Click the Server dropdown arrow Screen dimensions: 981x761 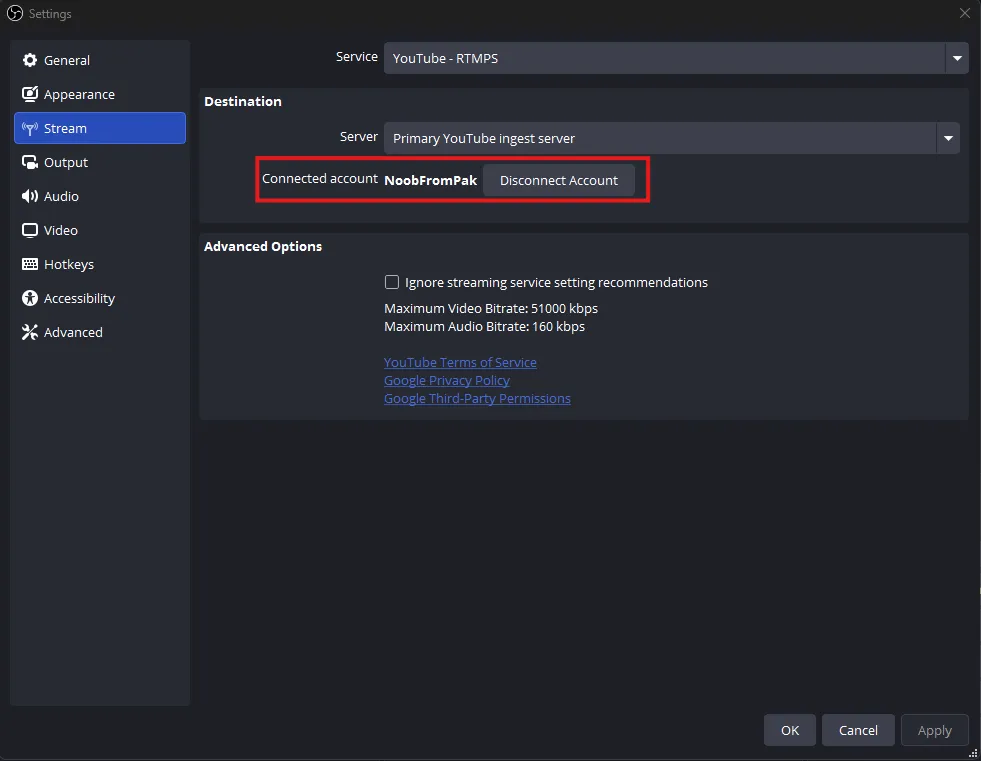(x=947, y=138)
